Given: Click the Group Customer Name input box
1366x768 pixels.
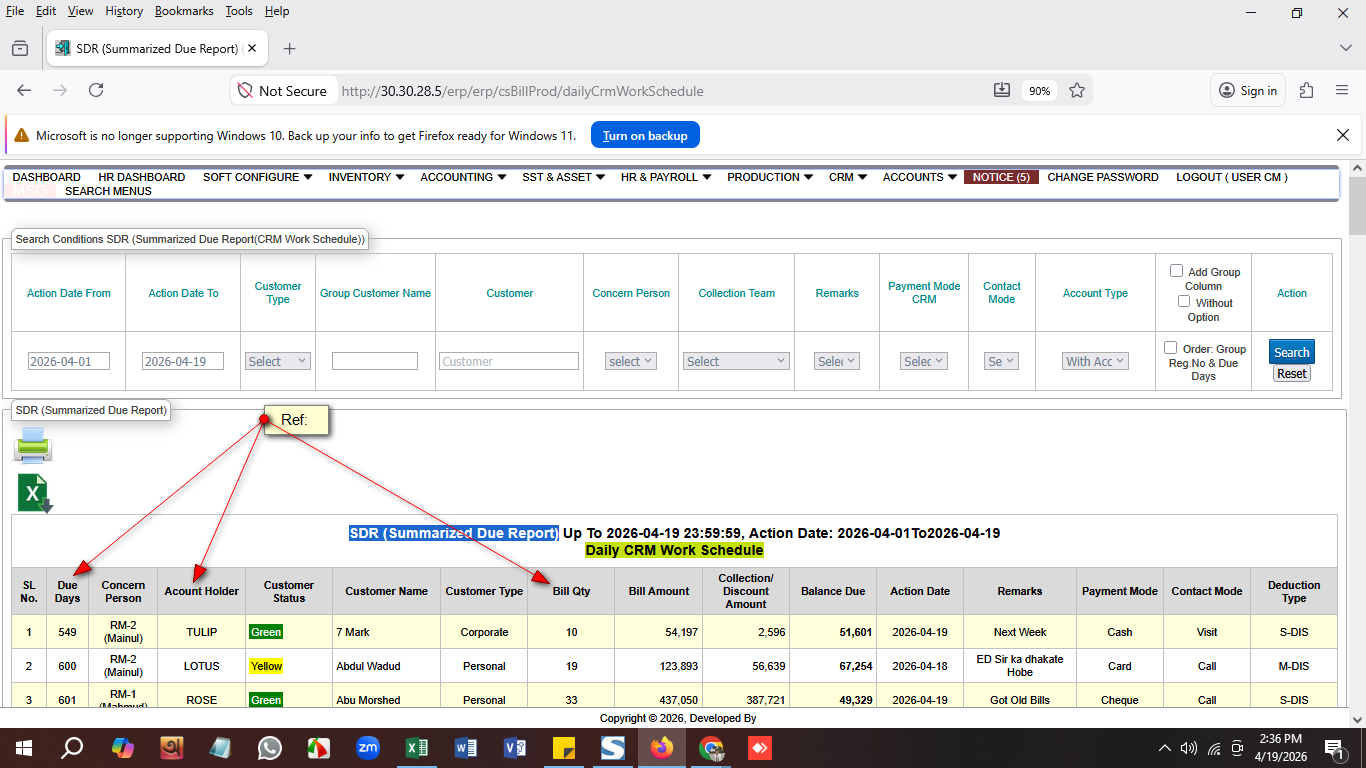Looking at the screenshot, I should click(375, 361).
